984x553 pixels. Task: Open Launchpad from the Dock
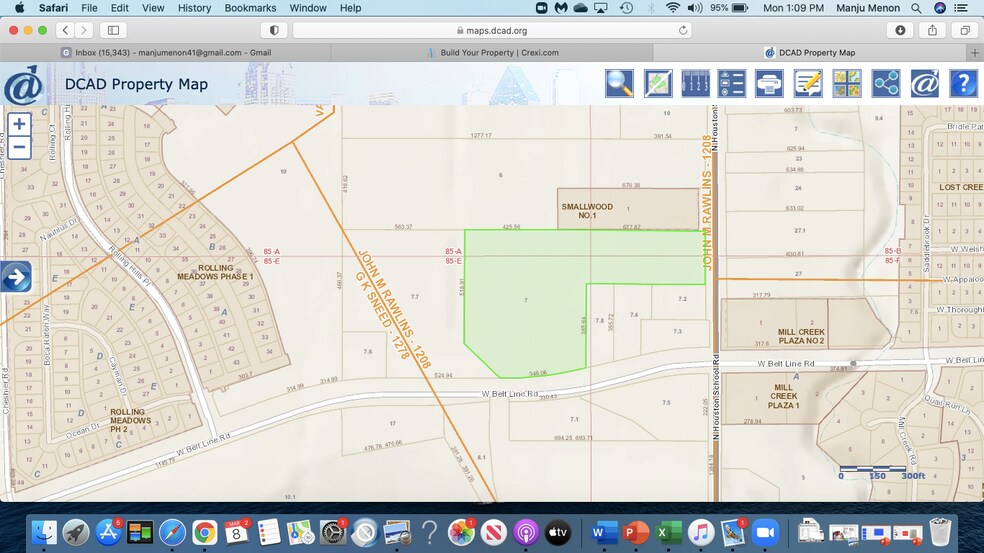(76, 532)
